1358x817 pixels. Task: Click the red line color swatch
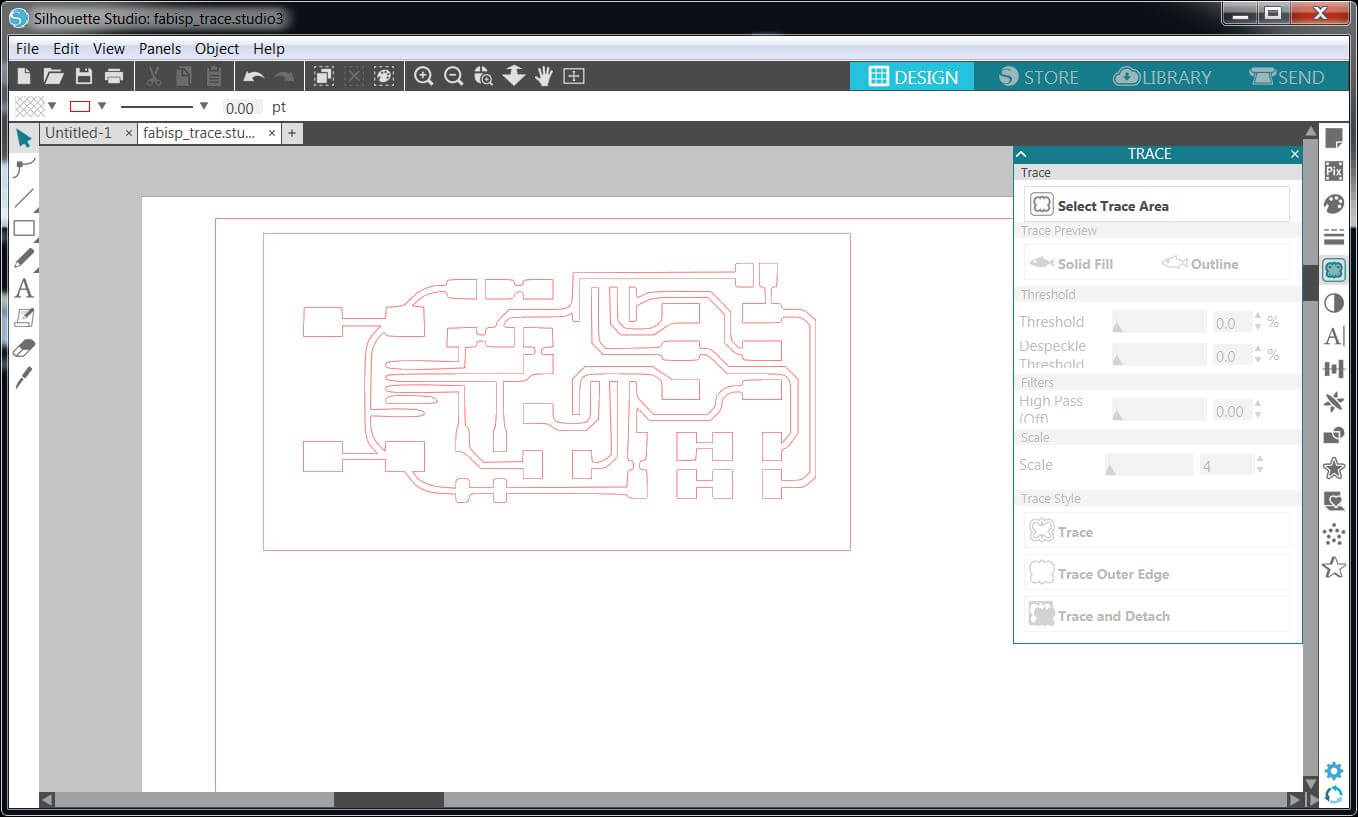point(80,106)
